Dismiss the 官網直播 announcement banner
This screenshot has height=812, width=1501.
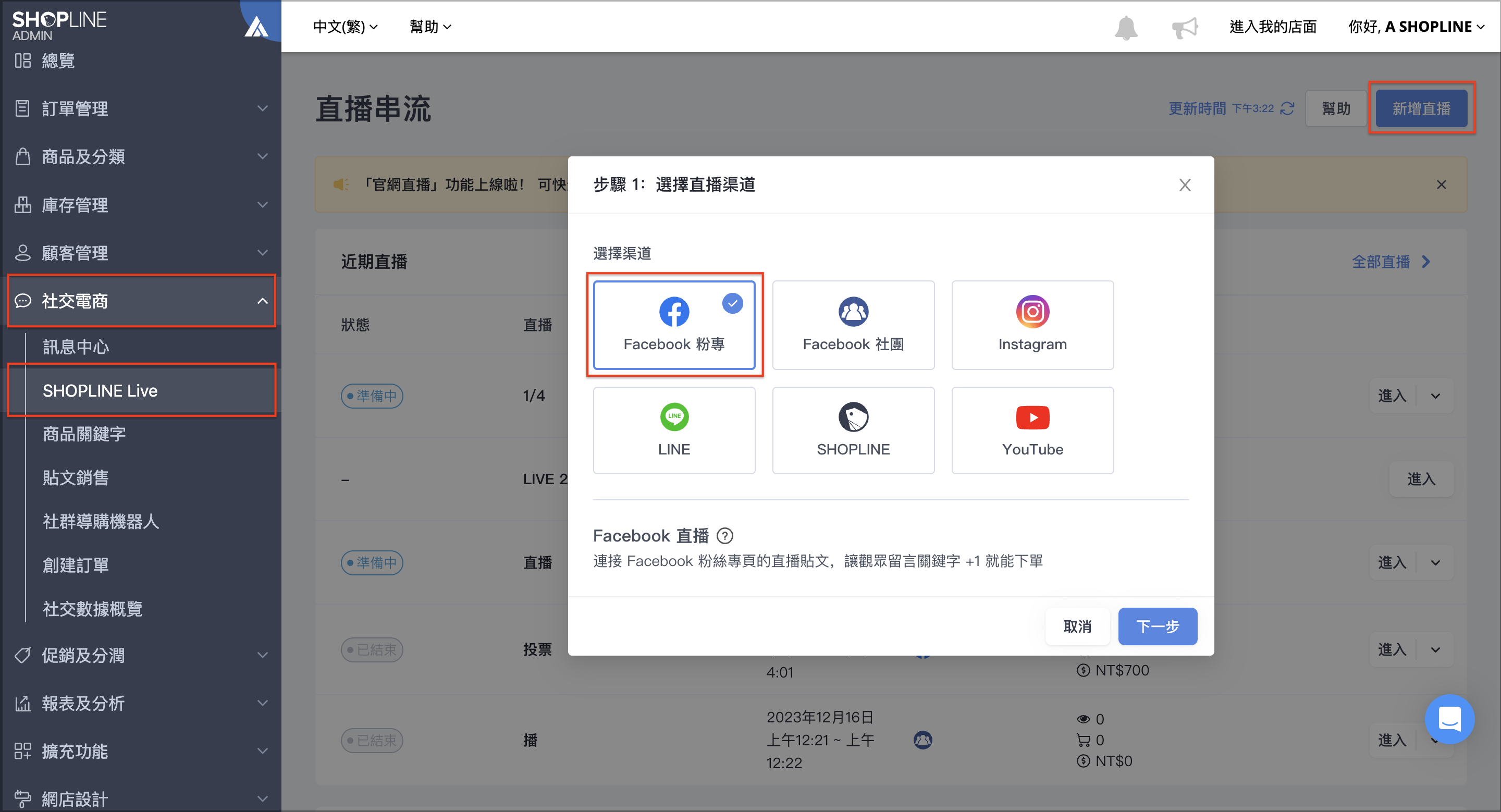tap(1441, 184)
